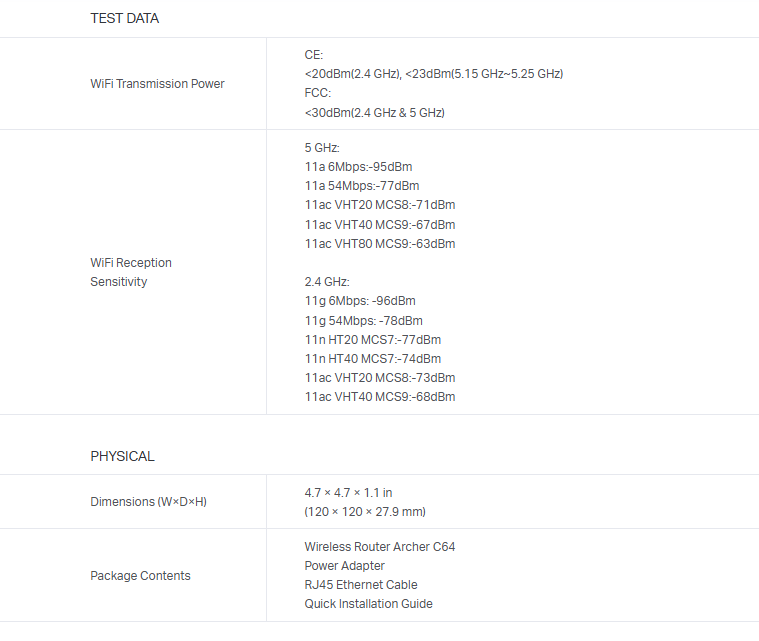759x641 pixels.
Task: Click the Wireless Router Archer C64 text
Action: pyautogui.click(x=379, y=547)
